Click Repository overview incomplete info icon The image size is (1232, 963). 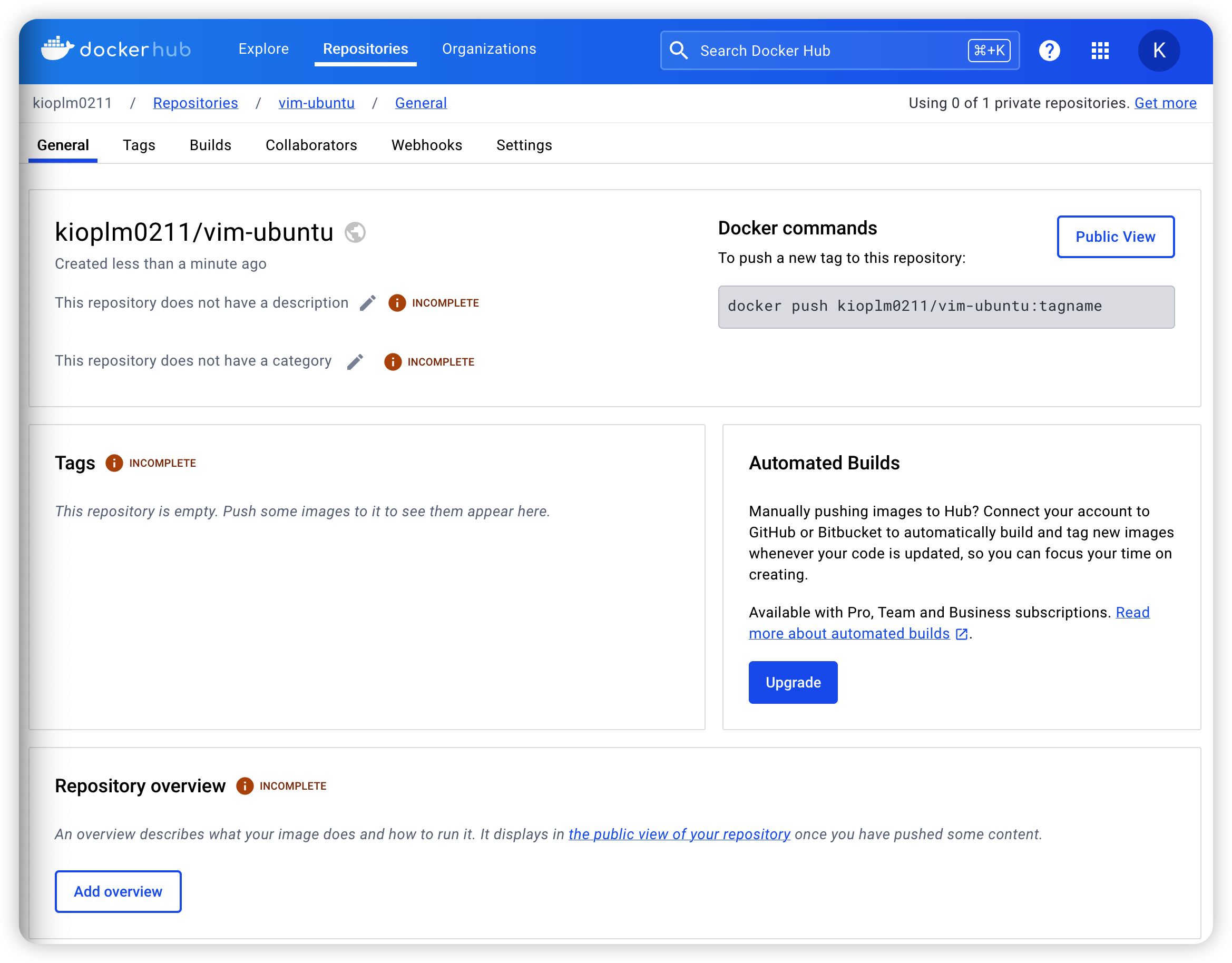pos(245,786)
